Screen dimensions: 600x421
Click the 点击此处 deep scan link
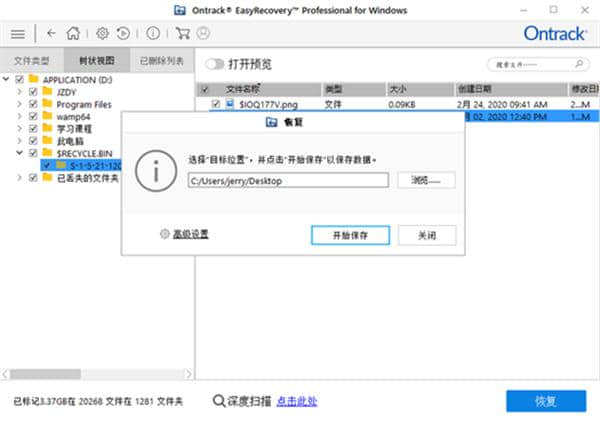(297, 401)
